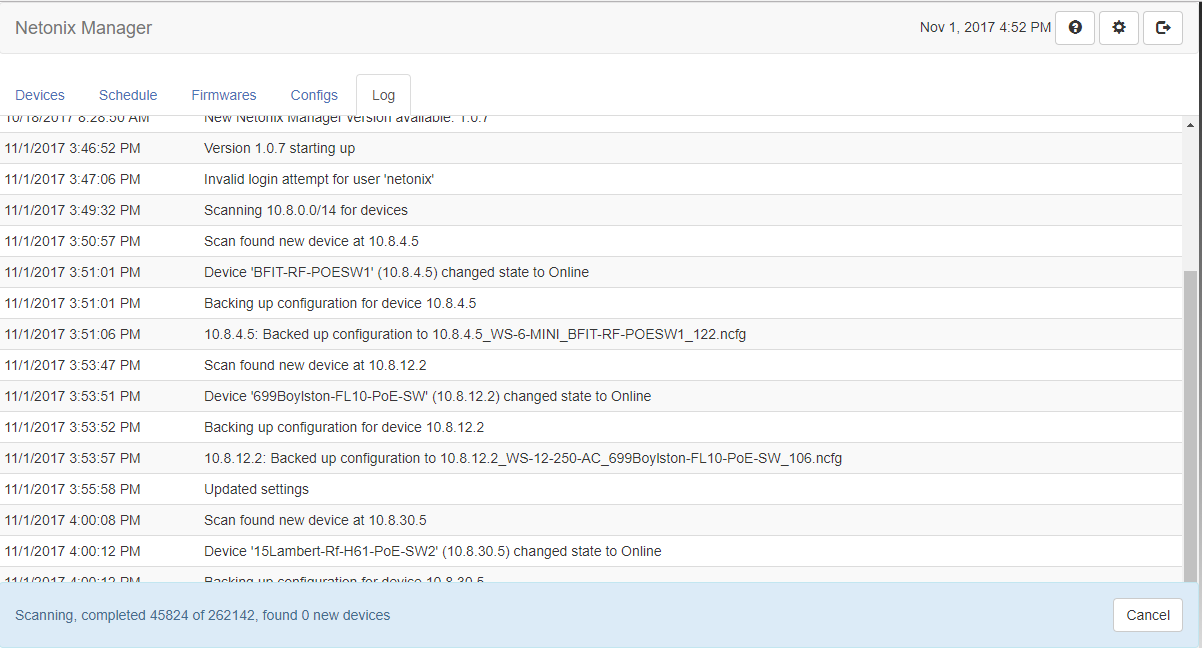Select the 'Version 1.0.7 starting up' entry
Viewport: 1202px width, 648px height.
pos(279,148)
